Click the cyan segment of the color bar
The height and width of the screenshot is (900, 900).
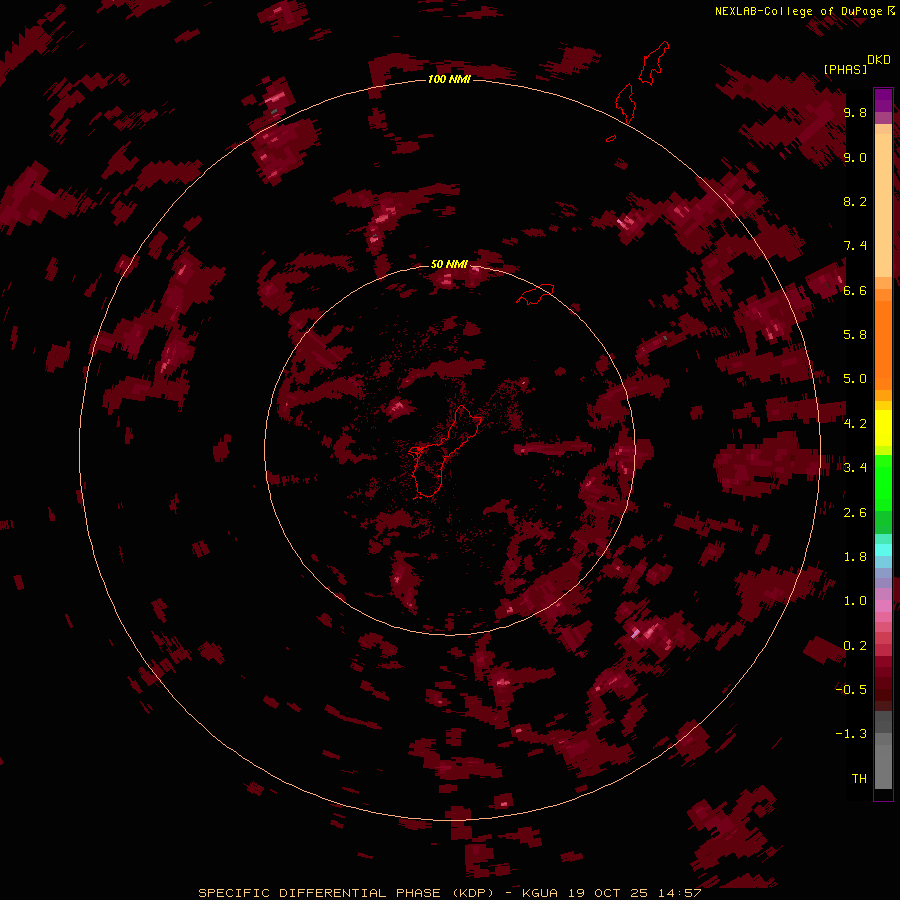point(883,550)
